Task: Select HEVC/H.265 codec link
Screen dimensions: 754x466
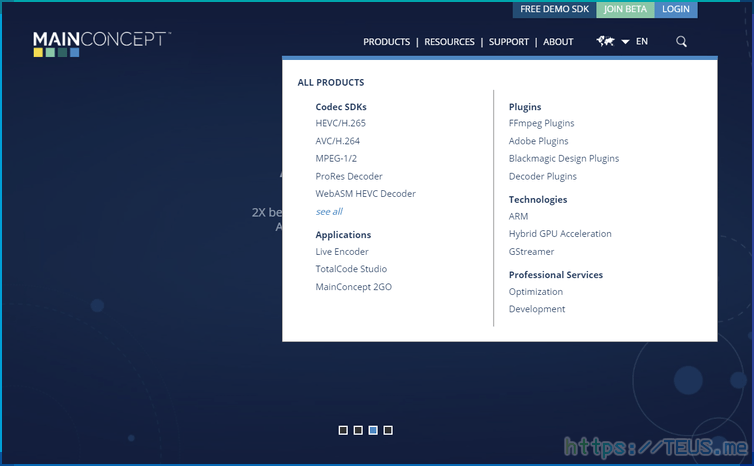Action: 340,123
